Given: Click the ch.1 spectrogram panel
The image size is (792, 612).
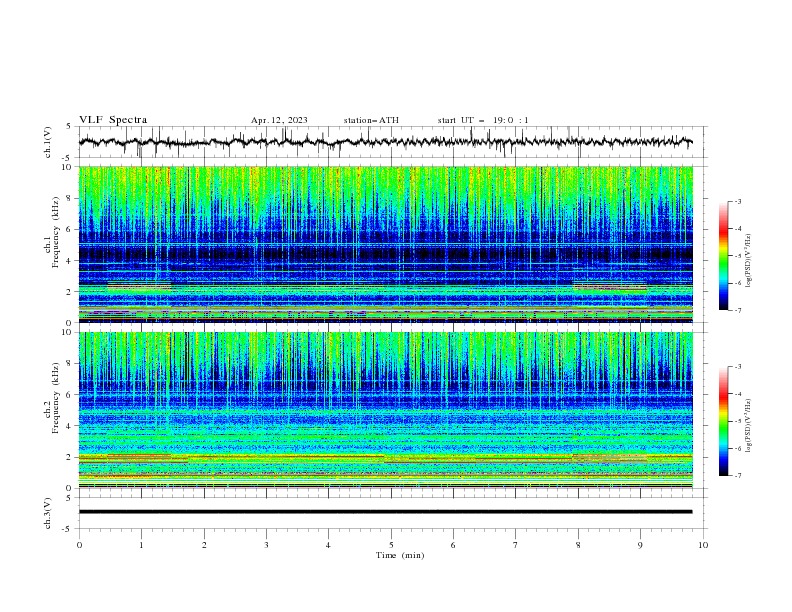Looking at the screenshot, I should (386, 244).
